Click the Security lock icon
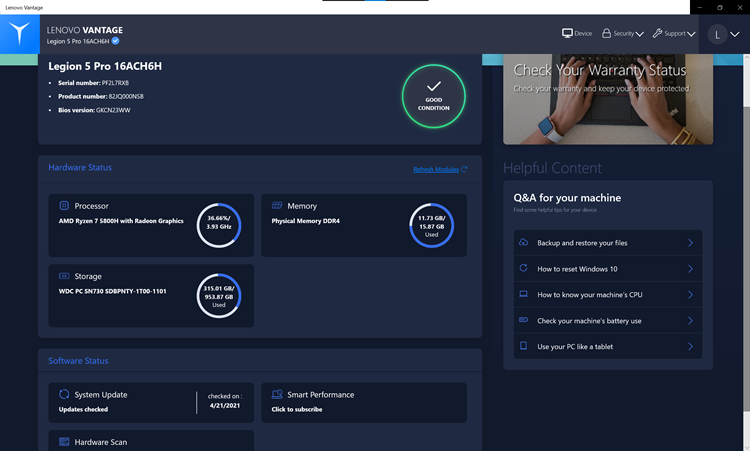This screenshot has height=451, width=750. click(607, 33)
